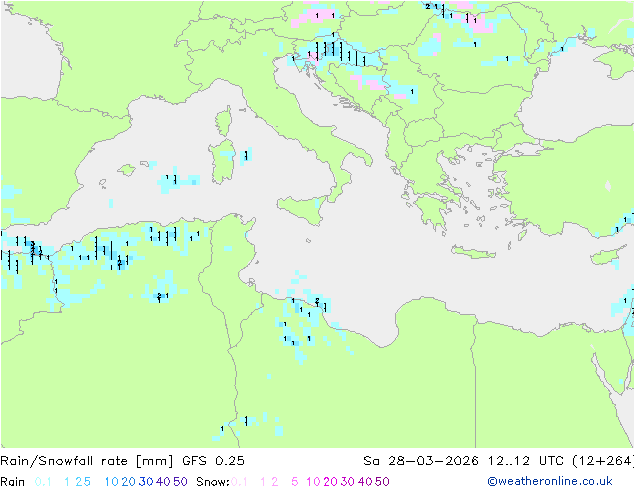Select the Snow legend value 10

[313, 482]
